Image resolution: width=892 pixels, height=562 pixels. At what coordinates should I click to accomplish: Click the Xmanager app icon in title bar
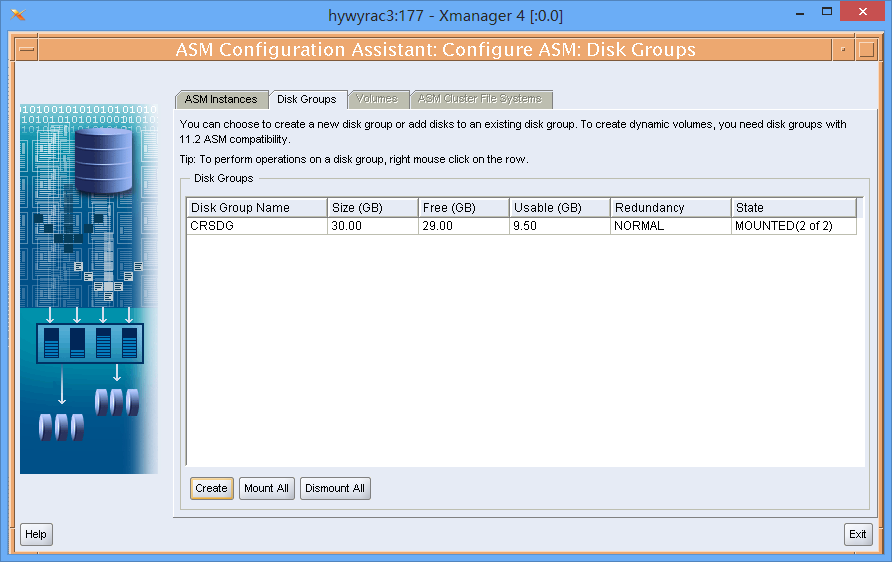pos(18,15)
